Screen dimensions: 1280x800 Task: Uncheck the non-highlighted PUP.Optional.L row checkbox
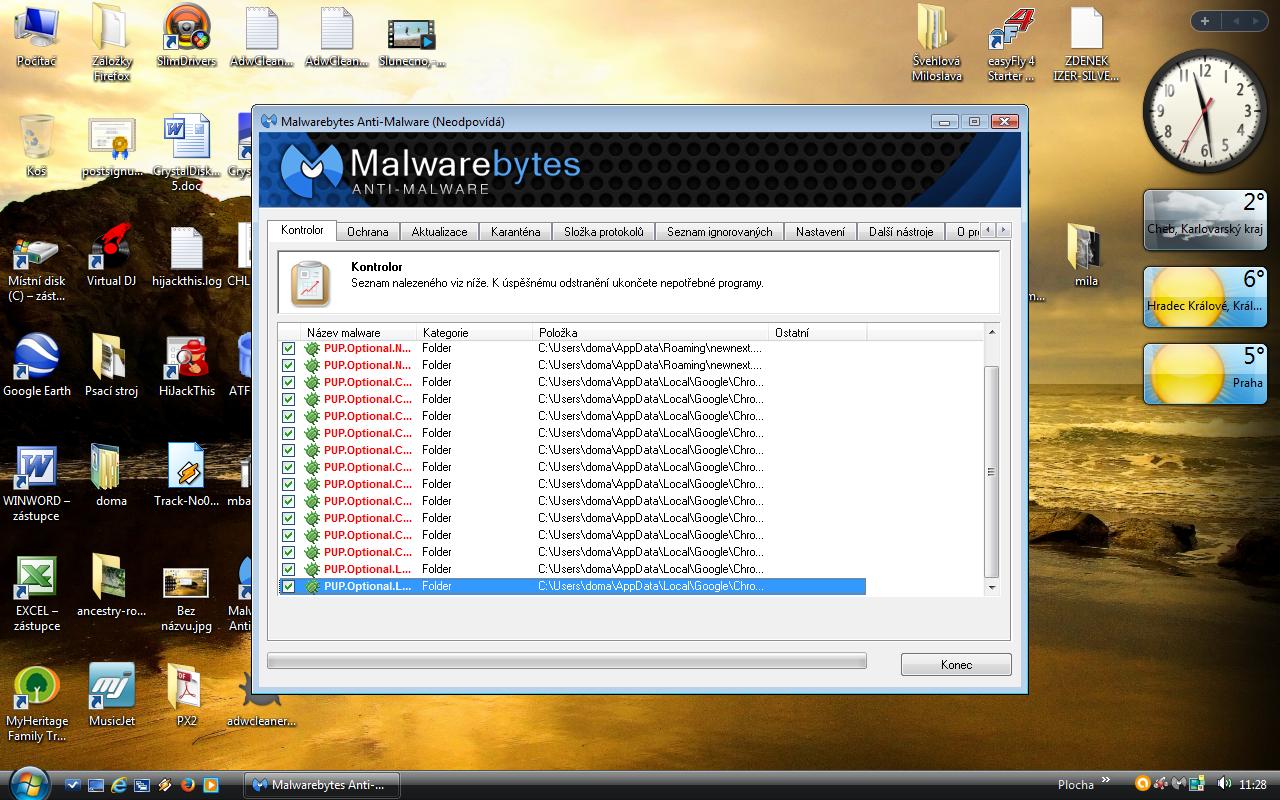click(288, 569)
